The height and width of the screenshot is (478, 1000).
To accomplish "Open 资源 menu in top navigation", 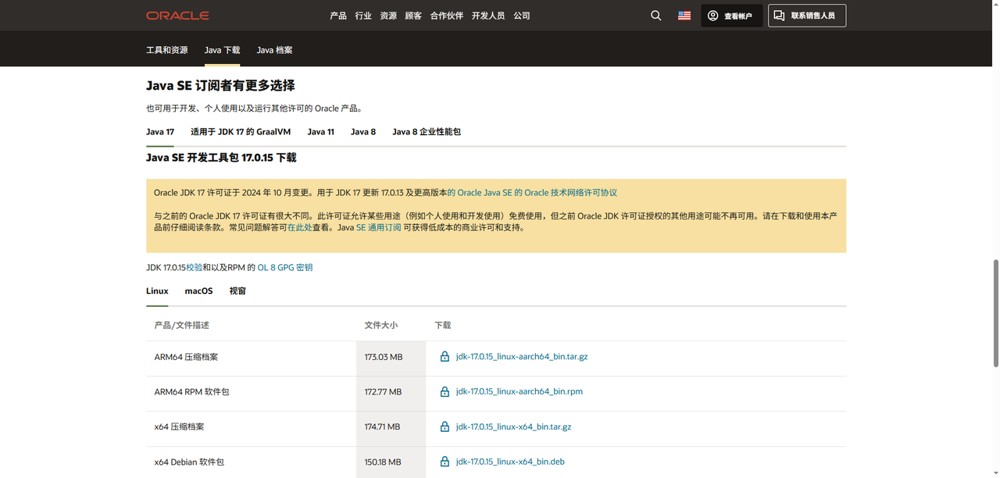I will (x=388, y=16).
